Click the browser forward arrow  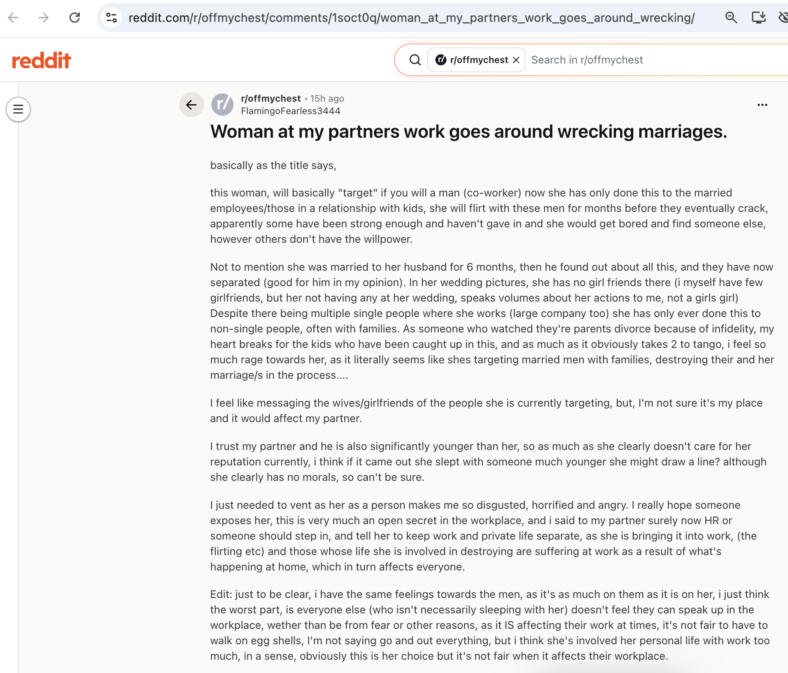coord(44,18)
